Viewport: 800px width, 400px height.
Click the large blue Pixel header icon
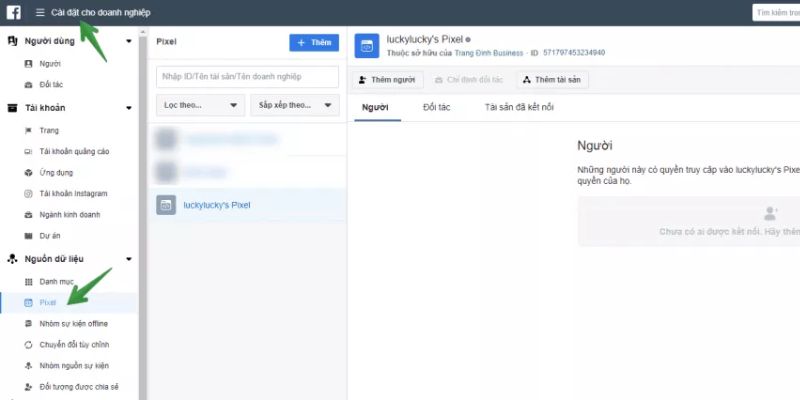367,46
